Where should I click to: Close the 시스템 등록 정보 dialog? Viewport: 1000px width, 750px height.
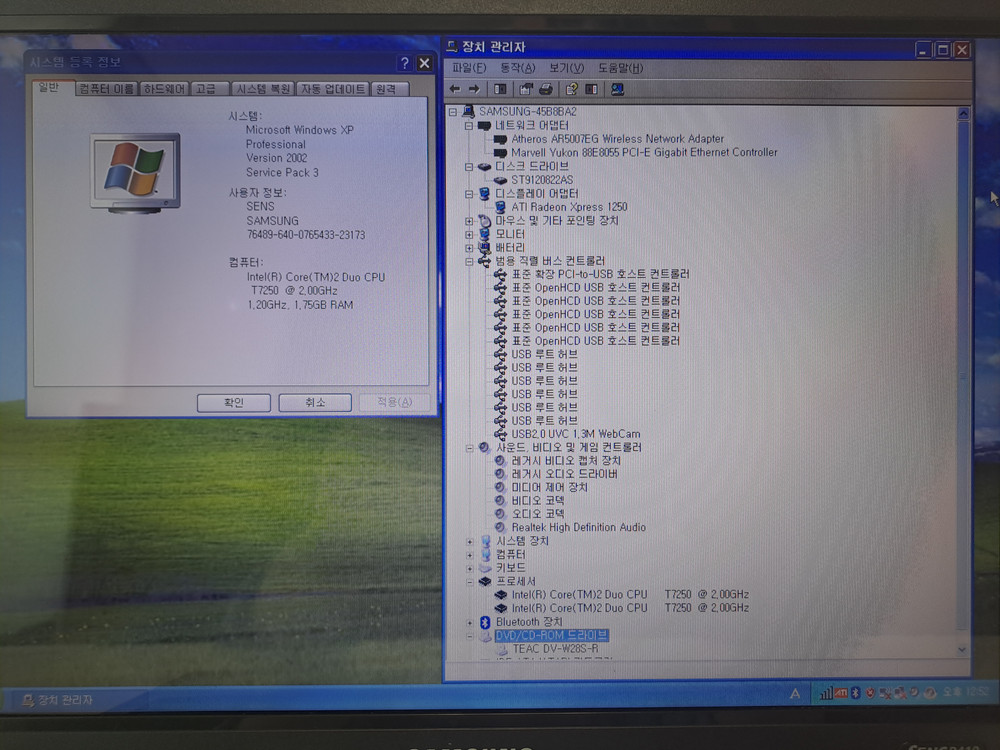[x=424, y=63]
